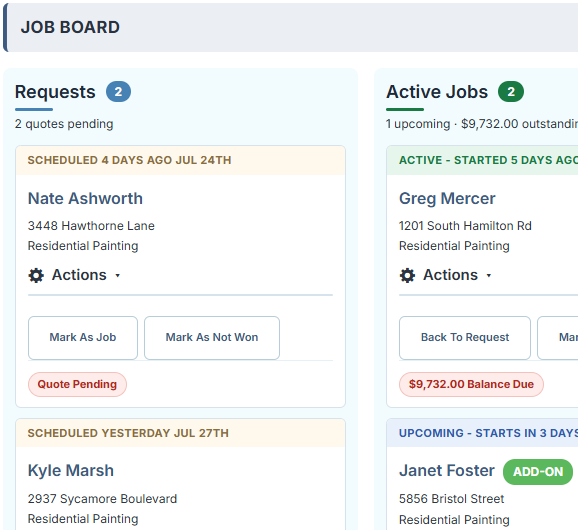This screenshot has width=578, height=530.
Task: Click Residential Painting under Janet Foster
Action: coord(454,520)
